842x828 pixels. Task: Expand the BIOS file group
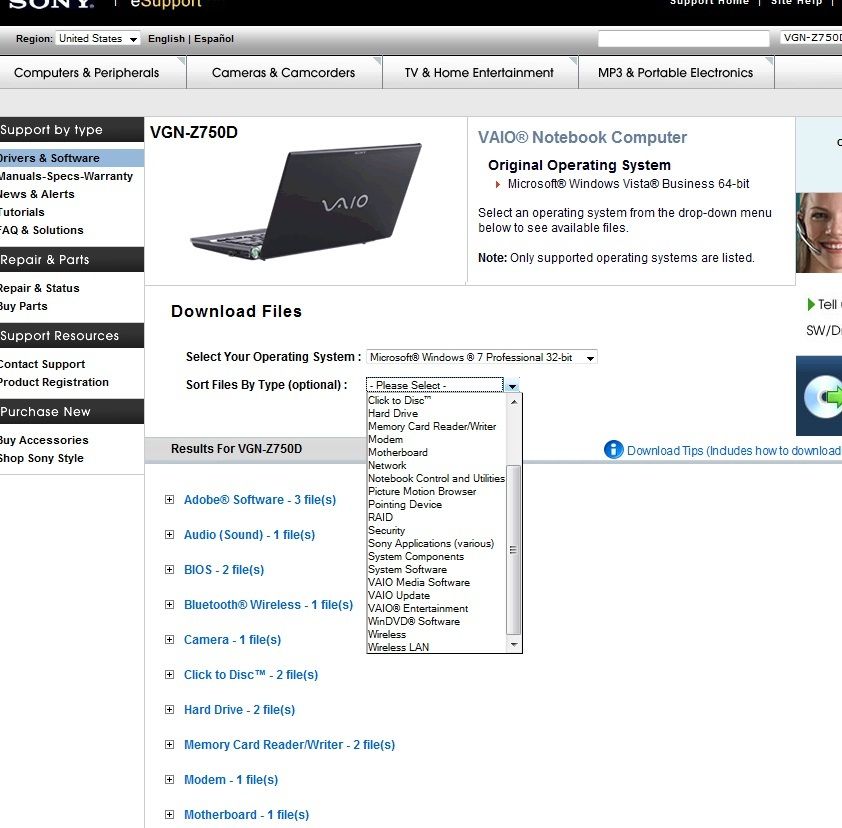pos(169,569)
